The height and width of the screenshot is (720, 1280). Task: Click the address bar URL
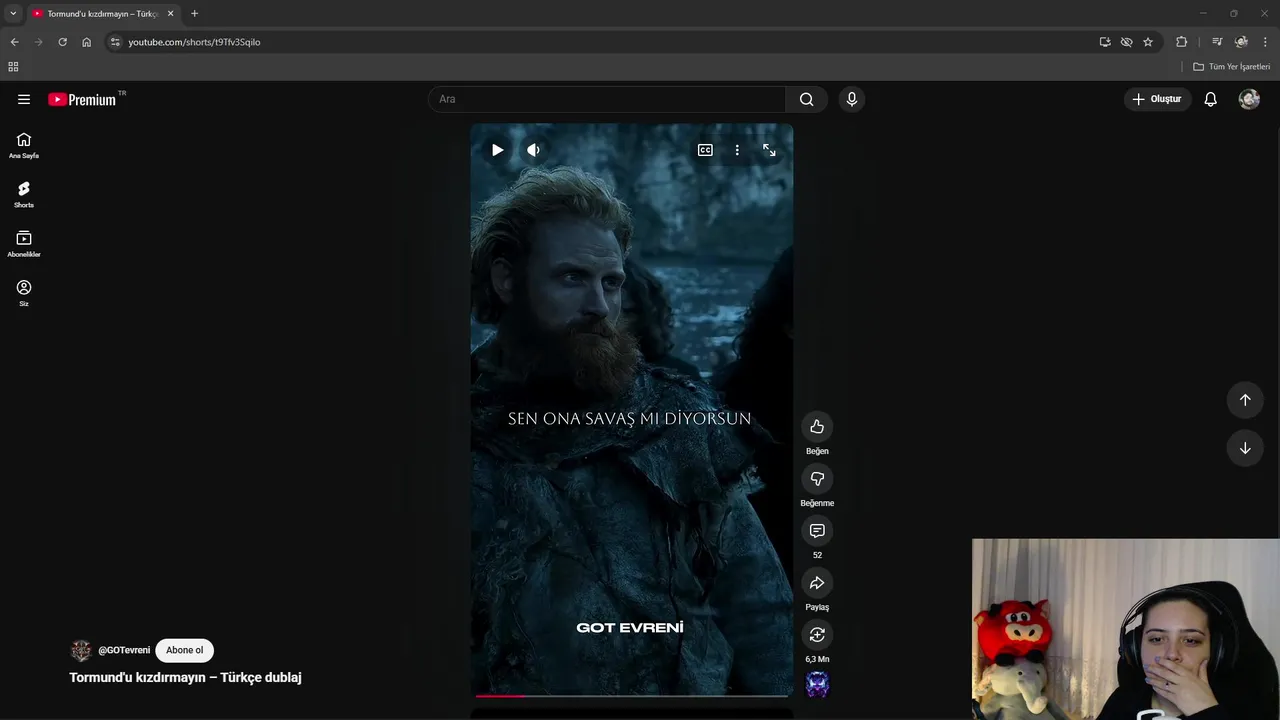pyautogui.click(x=194, y=42)
